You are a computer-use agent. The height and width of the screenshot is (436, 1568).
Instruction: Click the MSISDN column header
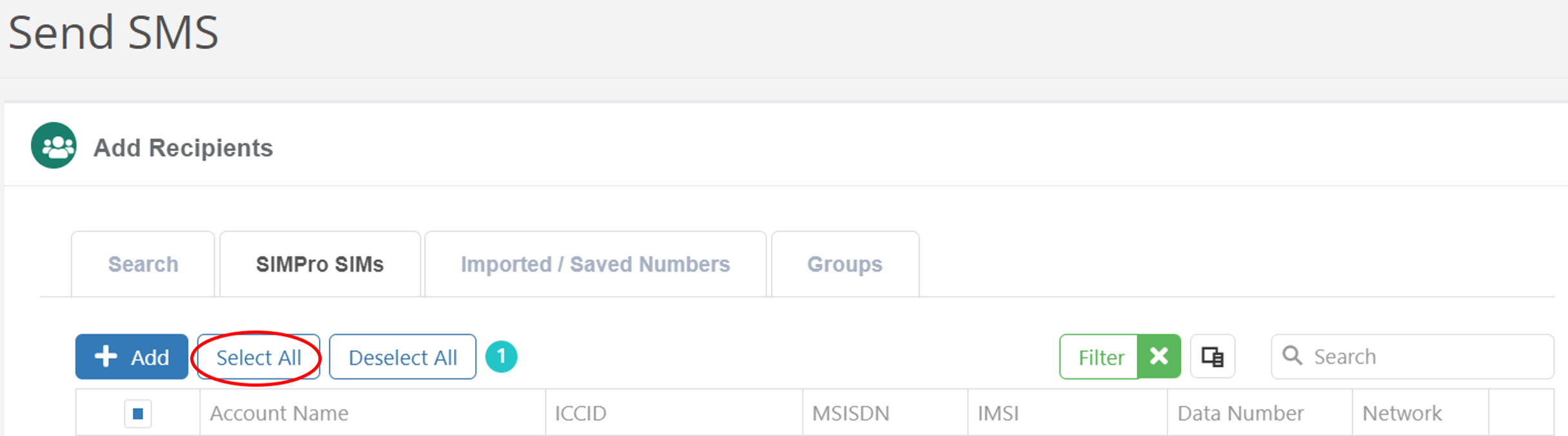pos(851,413)
